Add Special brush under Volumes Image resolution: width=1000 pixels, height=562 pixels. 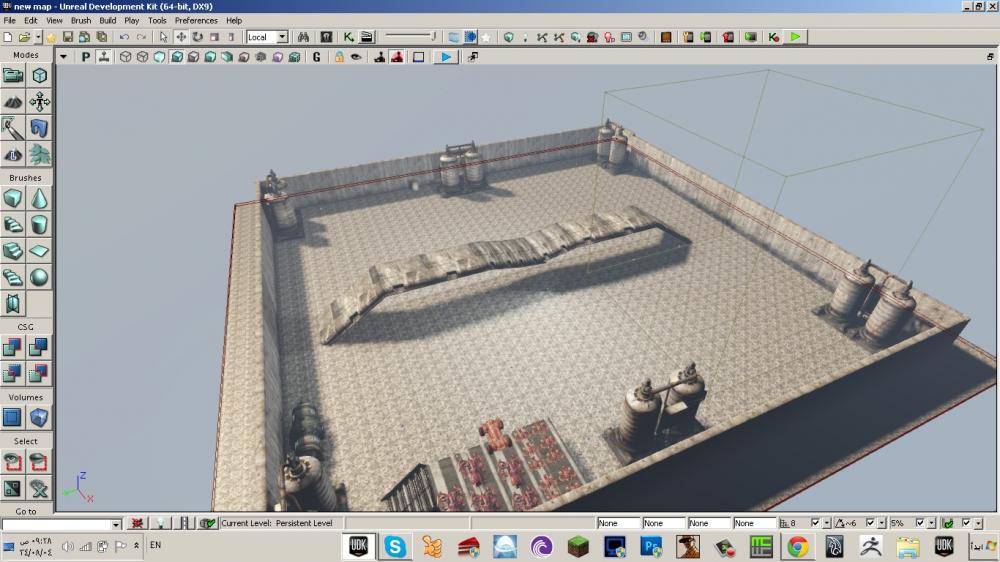[x=13, y=418]
